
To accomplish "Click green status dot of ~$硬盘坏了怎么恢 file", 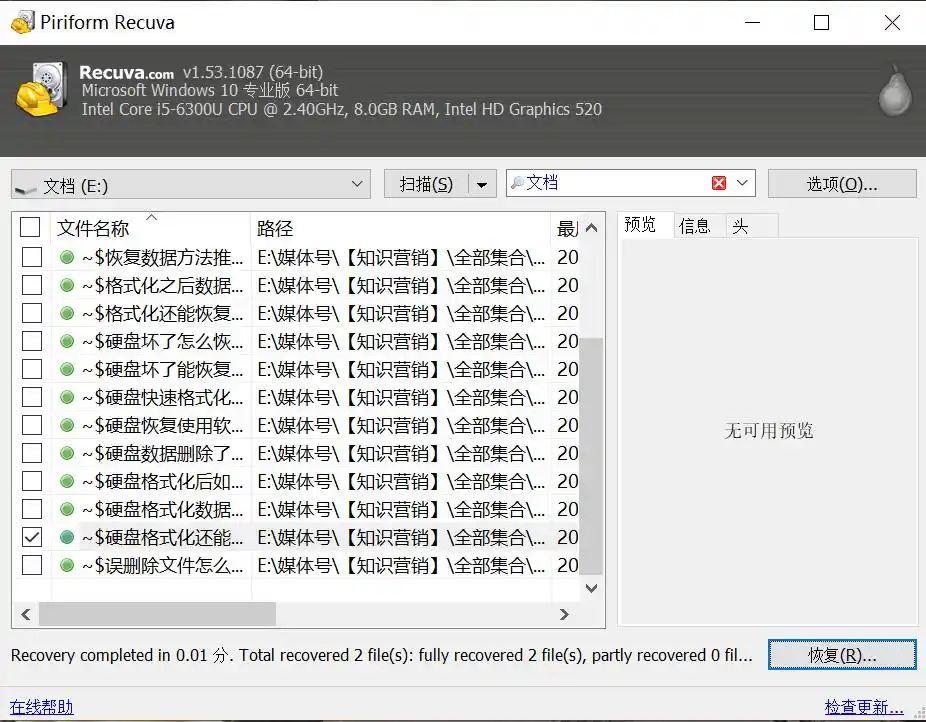I will click(x=67, y=341).
